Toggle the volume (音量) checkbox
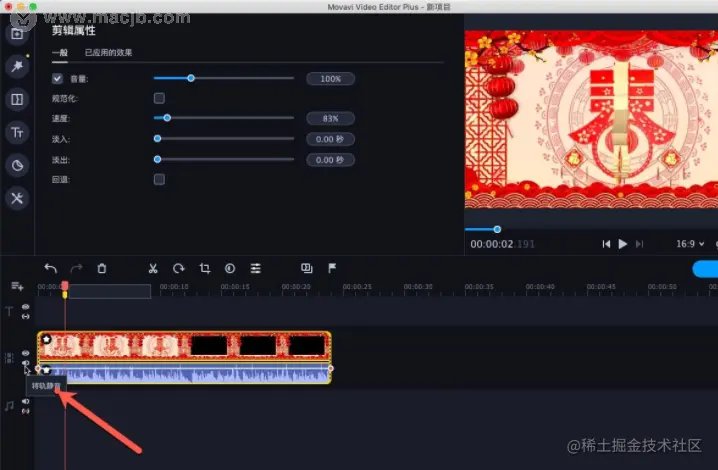 57,79
